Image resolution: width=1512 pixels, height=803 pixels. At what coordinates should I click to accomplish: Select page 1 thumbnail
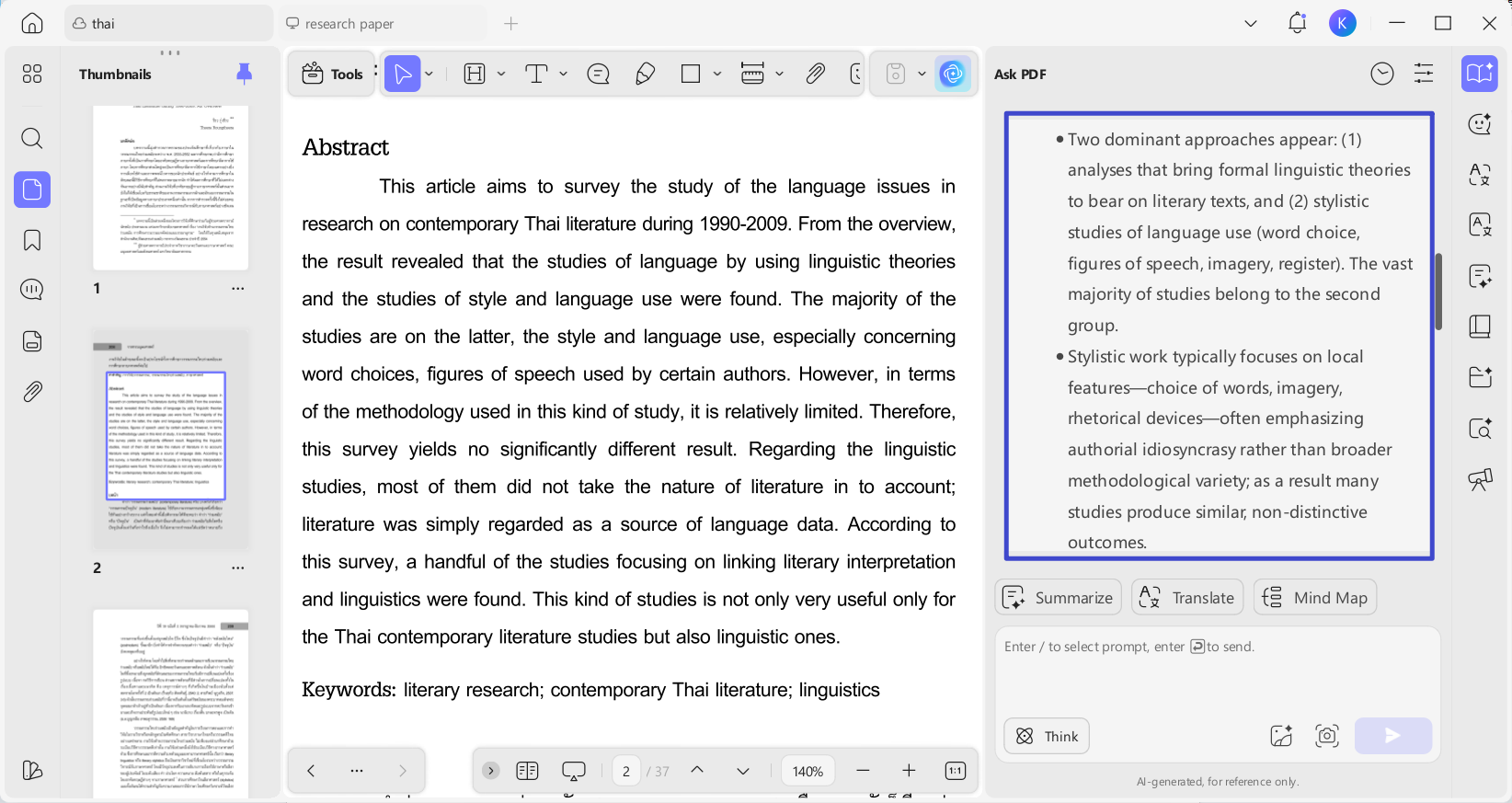coord(171,187)
